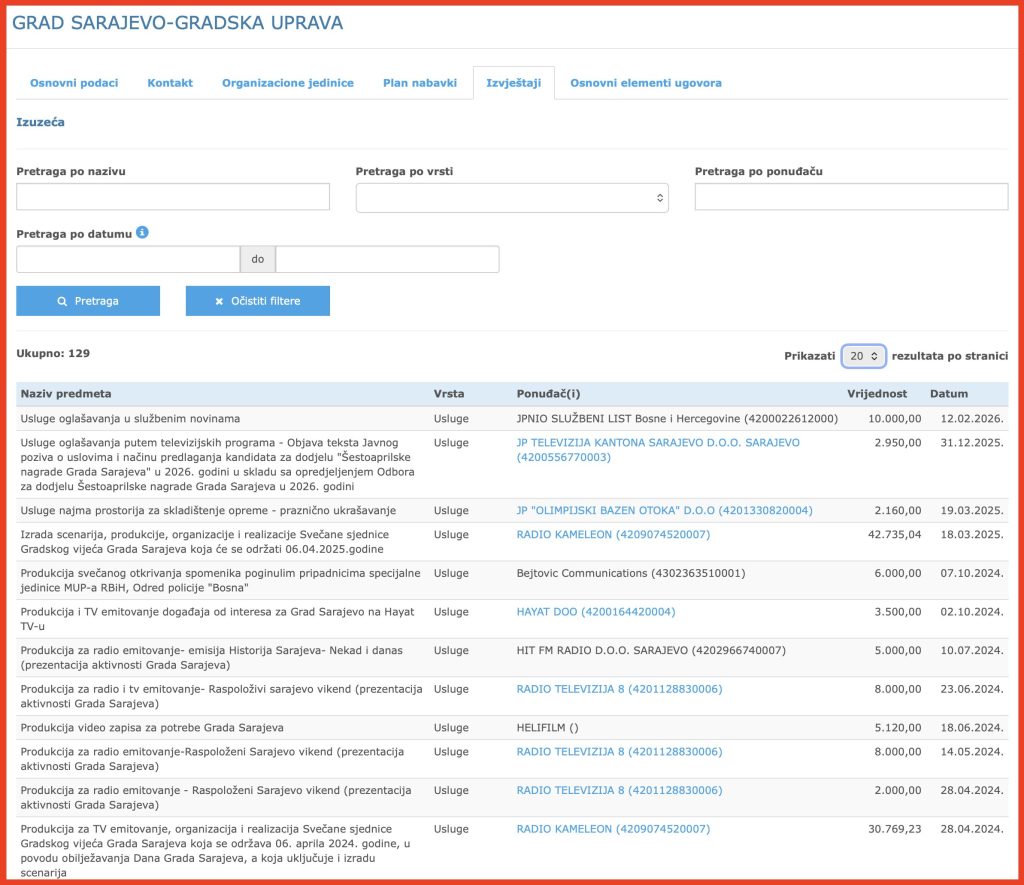Click the X icon in Očistiti filtere
1024x885 pixels.
pyautogui.click(x=219, y=301)
